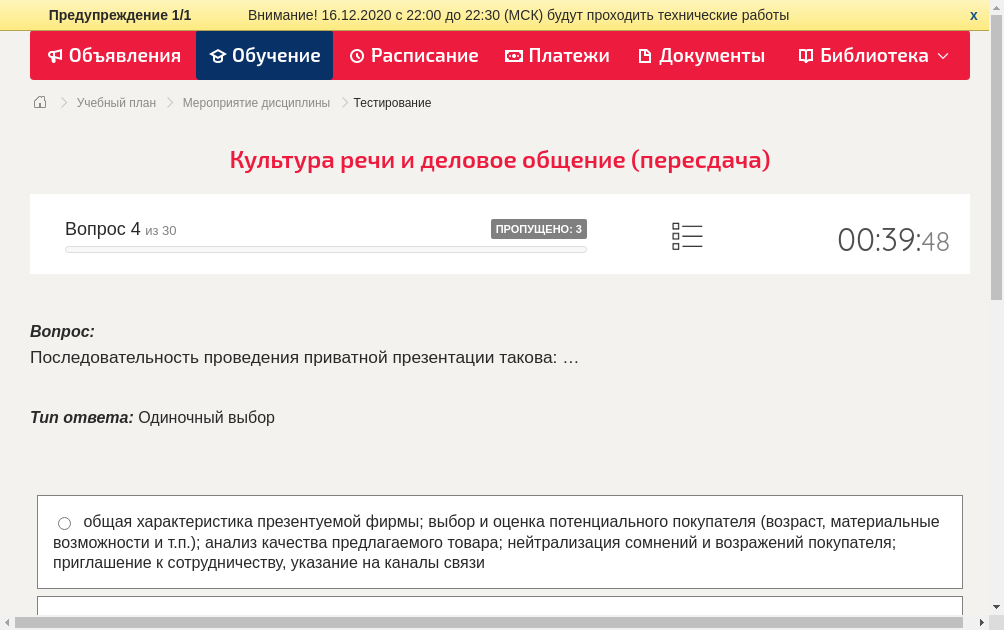Viewport: 1004px width, 630px height.
Task: Click the book icon beside Библиотека
Action: (805, 56)
